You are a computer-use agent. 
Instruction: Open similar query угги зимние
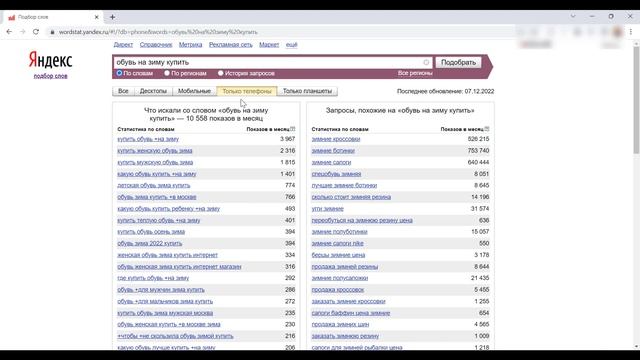tap(327, 209)
